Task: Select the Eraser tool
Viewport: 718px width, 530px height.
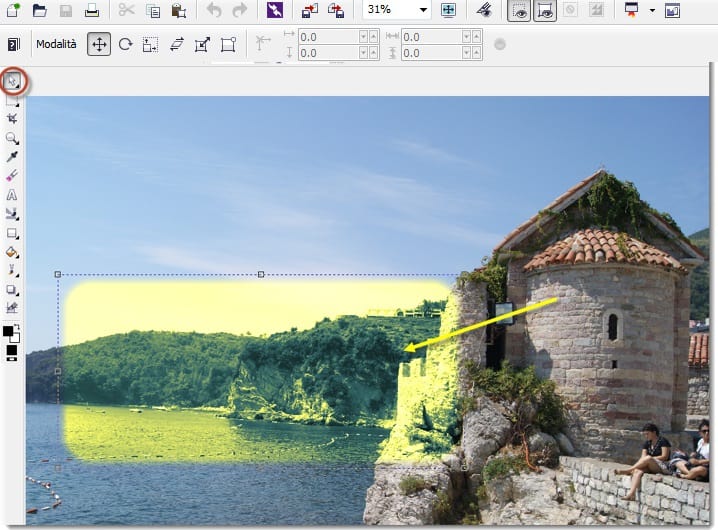Action: pyautogui.click(x=12, y=176)
